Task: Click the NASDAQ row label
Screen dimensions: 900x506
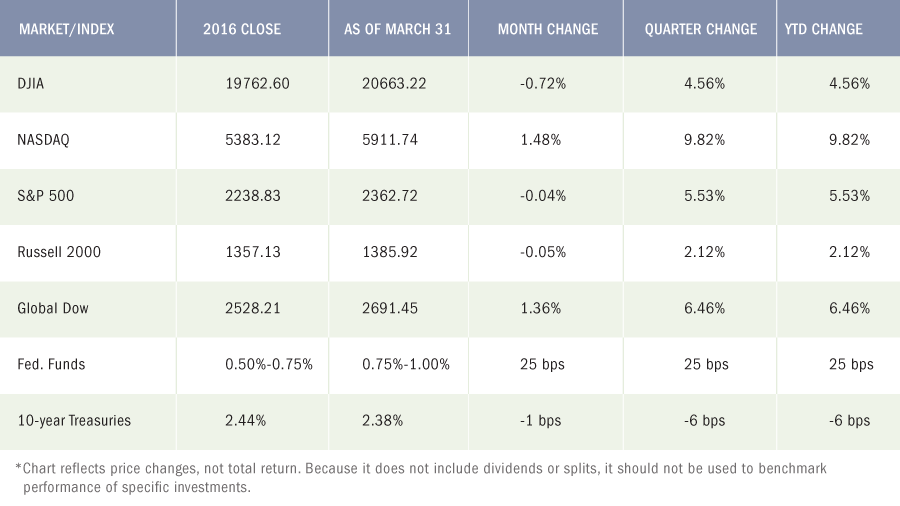Action: point(43,140)
